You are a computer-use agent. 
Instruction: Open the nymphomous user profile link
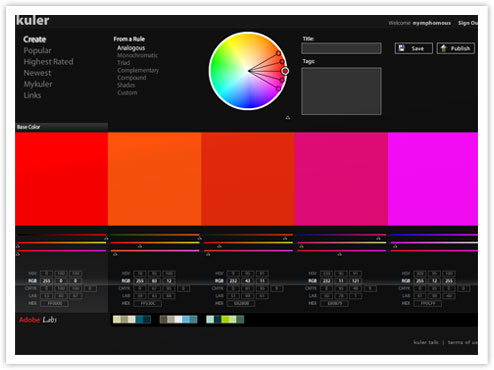pyautogui.click(x=432, y=23)
